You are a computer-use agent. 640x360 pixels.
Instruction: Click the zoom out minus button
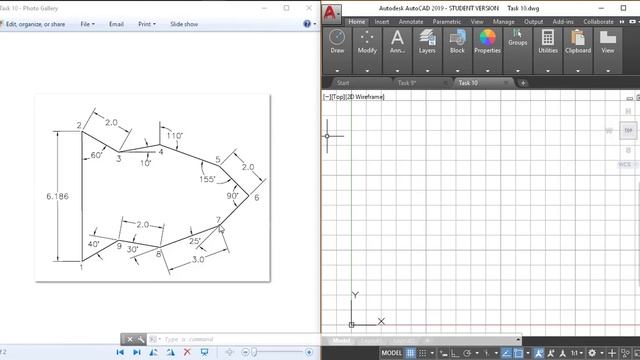click(245, 352)
